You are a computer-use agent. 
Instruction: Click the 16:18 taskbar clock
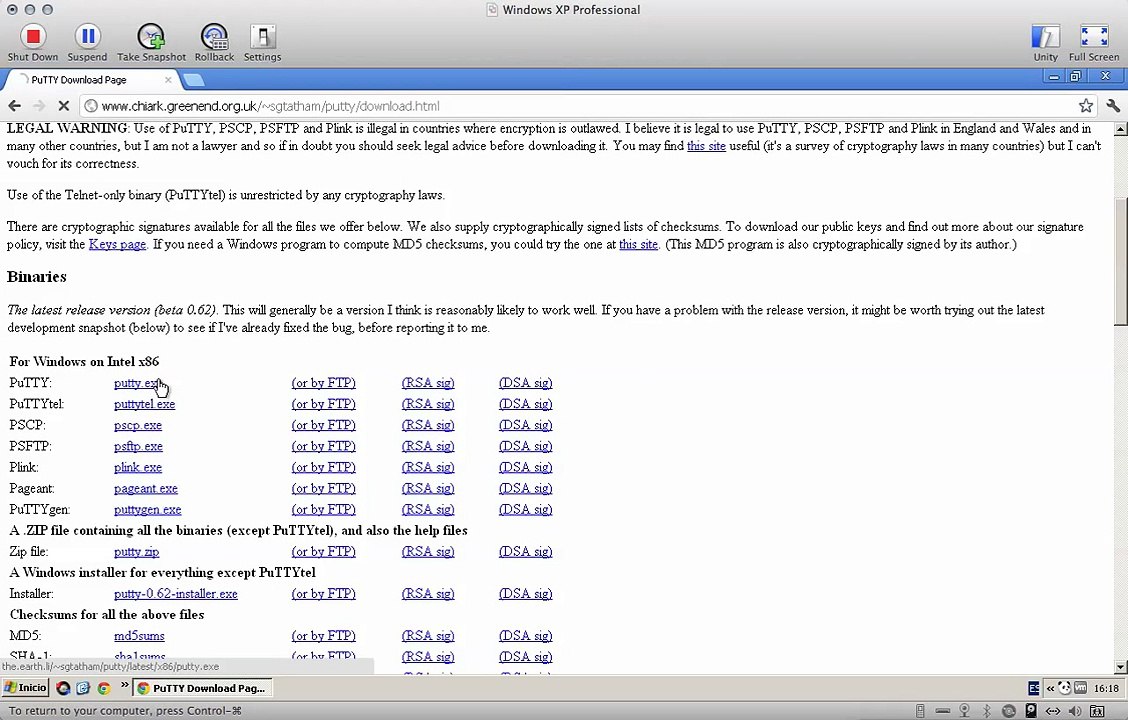tap(1106, 688)
